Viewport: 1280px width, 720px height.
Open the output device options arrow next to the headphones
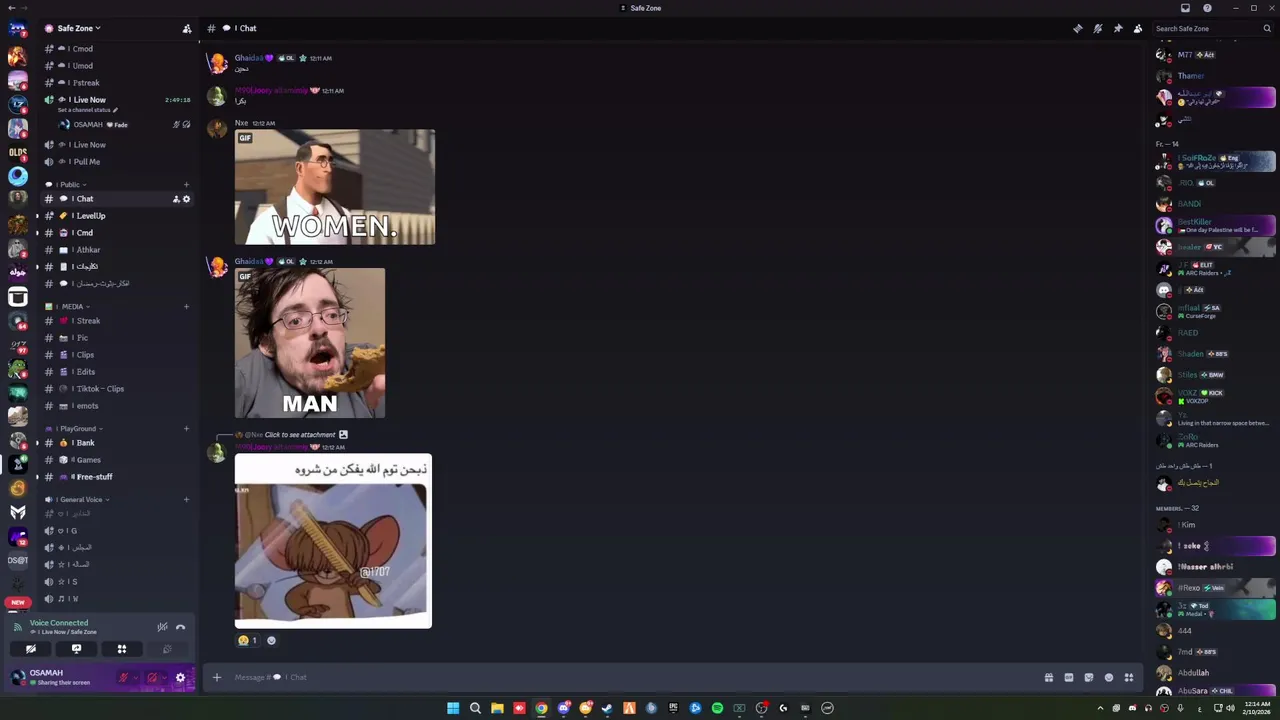(x=164, y=677)
